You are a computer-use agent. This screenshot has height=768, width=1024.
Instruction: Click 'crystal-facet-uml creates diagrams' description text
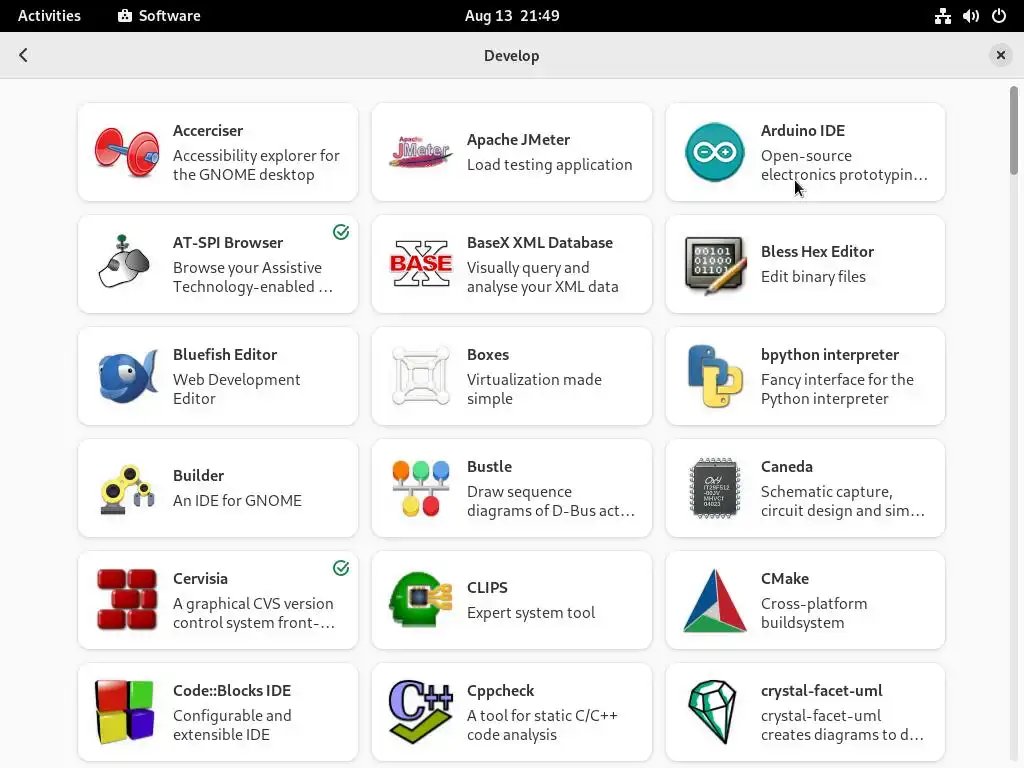pos(842,725)
